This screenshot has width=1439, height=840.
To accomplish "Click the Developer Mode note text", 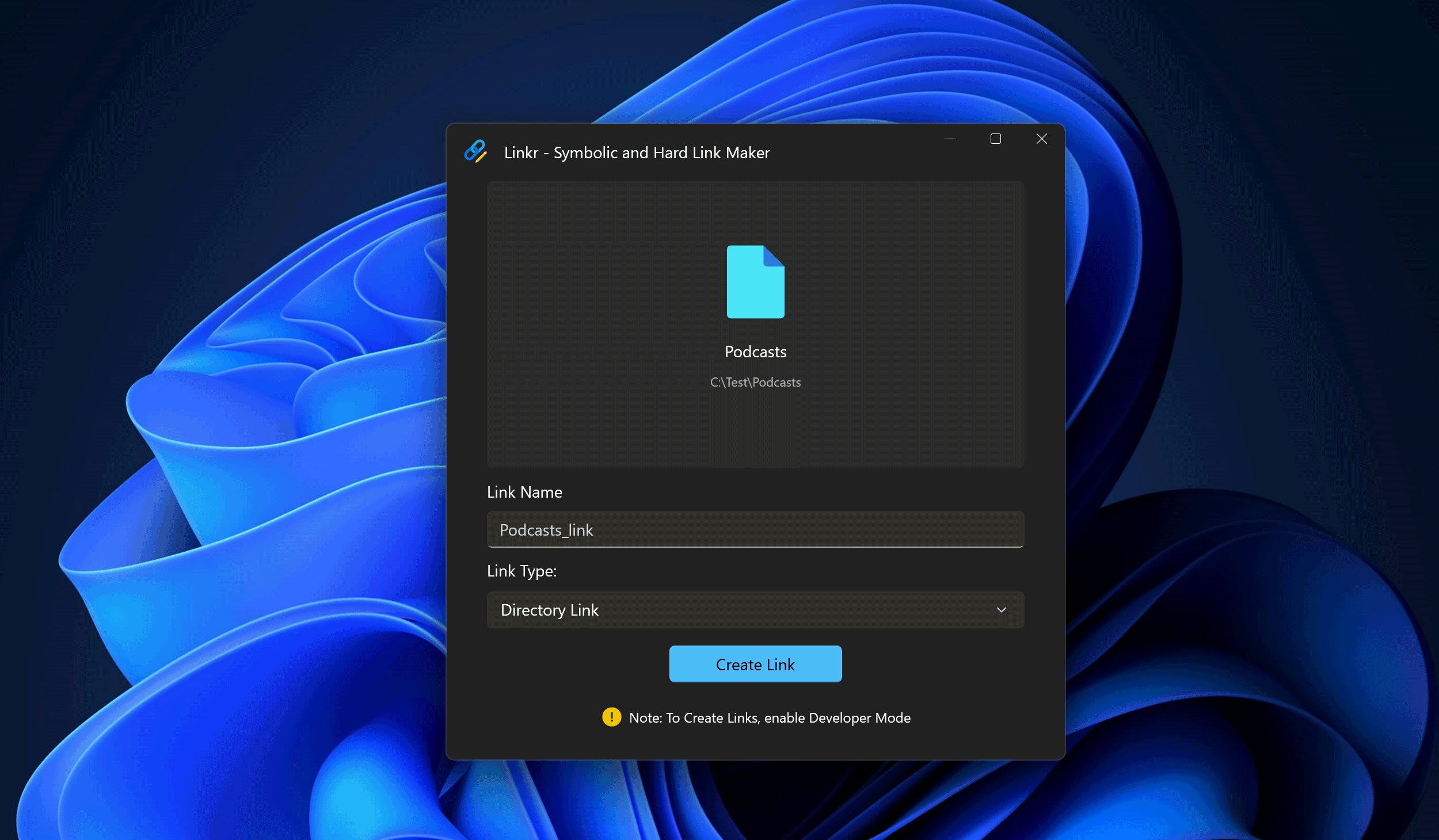I will click(x=770, y=718).
